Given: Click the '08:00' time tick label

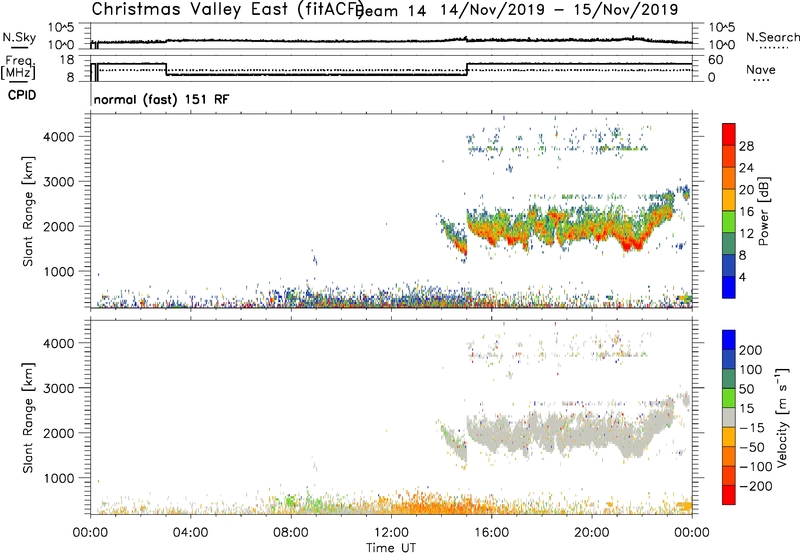Looking at the screenshot, I should 291,533.
